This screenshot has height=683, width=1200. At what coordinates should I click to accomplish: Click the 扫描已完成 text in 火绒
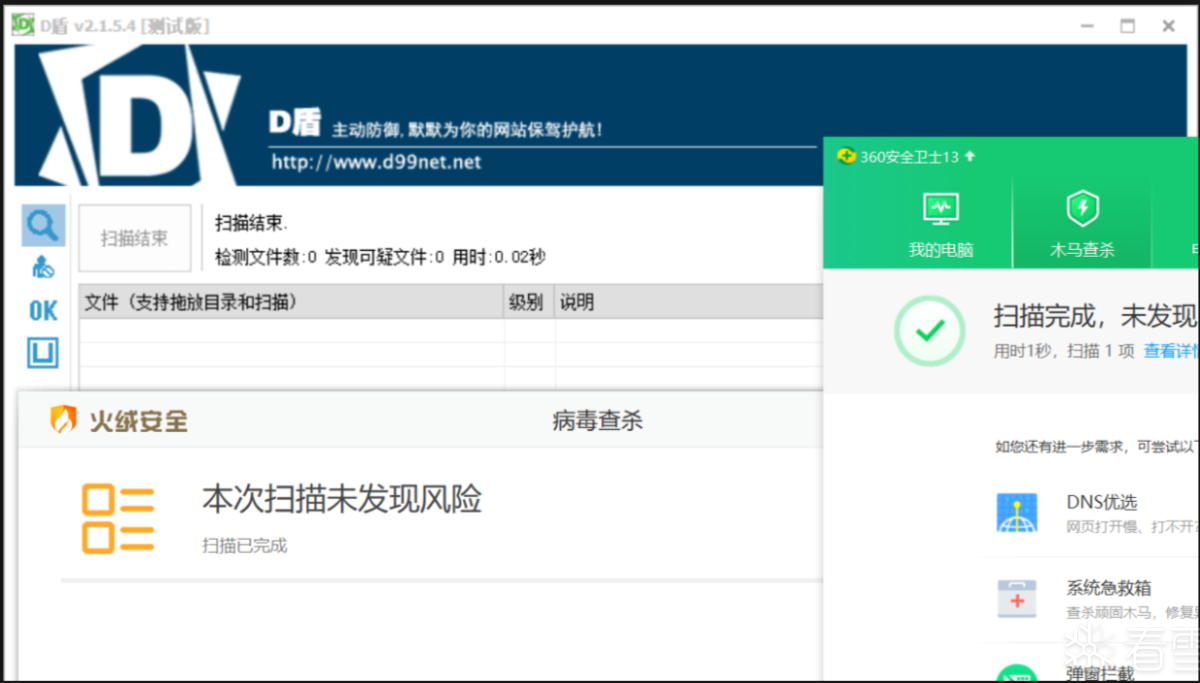[244, 545]
